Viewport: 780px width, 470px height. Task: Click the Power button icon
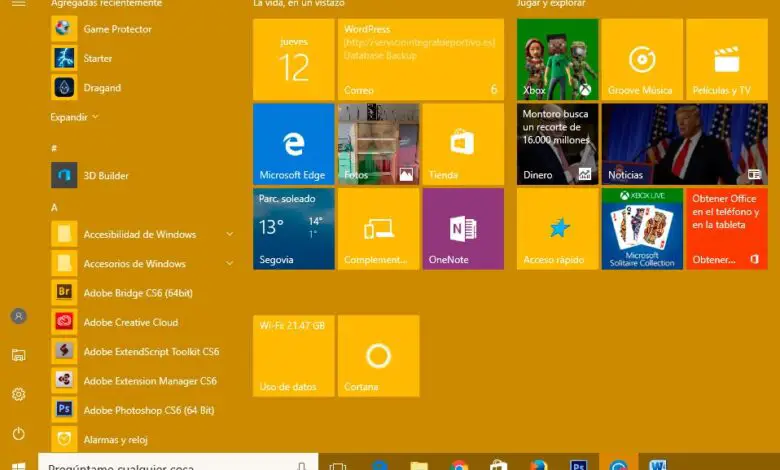coord(18,434)
